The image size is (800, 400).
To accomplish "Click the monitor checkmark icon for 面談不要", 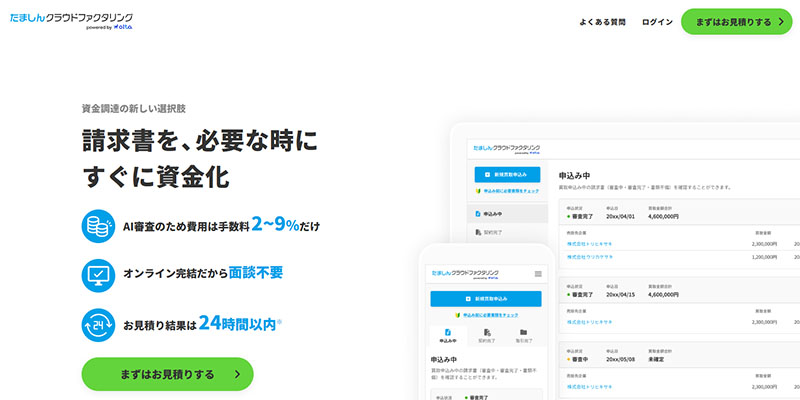I will pyautogui.click(x=98, y=276).
